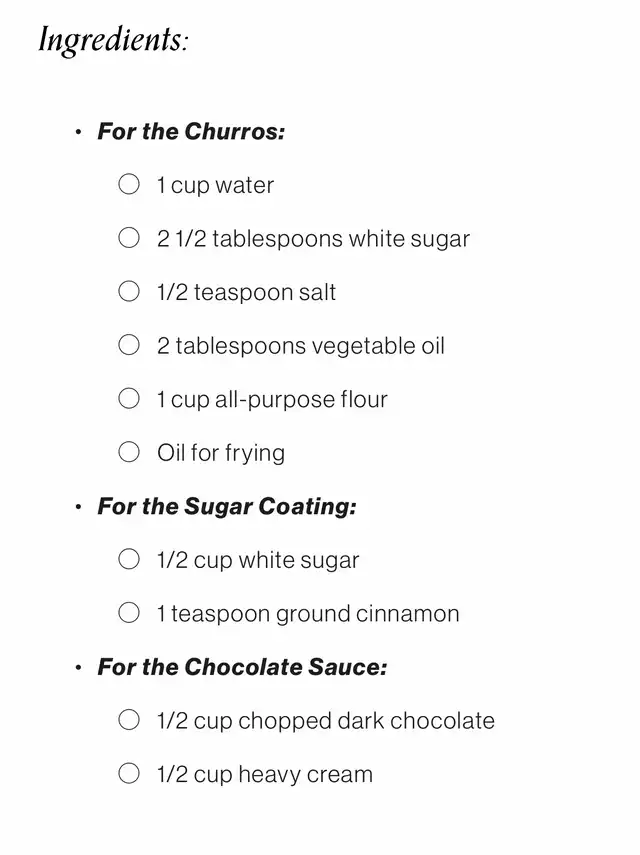Mark the 1/2 teaspoon salt checkbox
640x855 pixels.
tap(129, 291)
